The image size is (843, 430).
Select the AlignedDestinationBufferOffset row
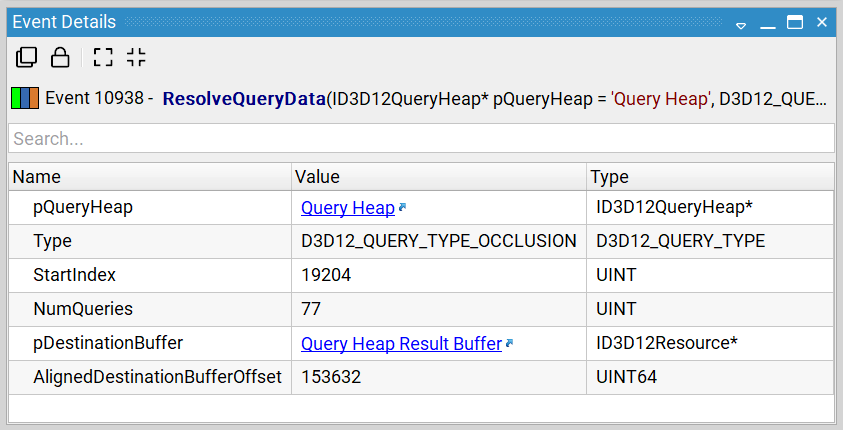[150, 377]
